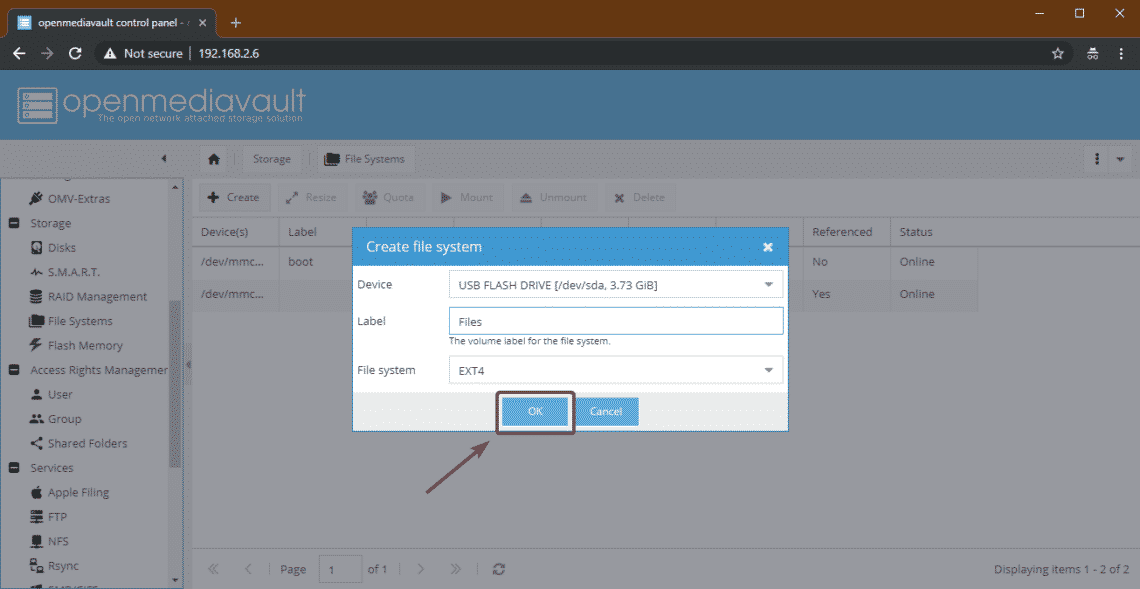Viewport: 1140px width, 589px height.
Task: Click the sidebar vertical scrollbar
Action: click(175, 383)
